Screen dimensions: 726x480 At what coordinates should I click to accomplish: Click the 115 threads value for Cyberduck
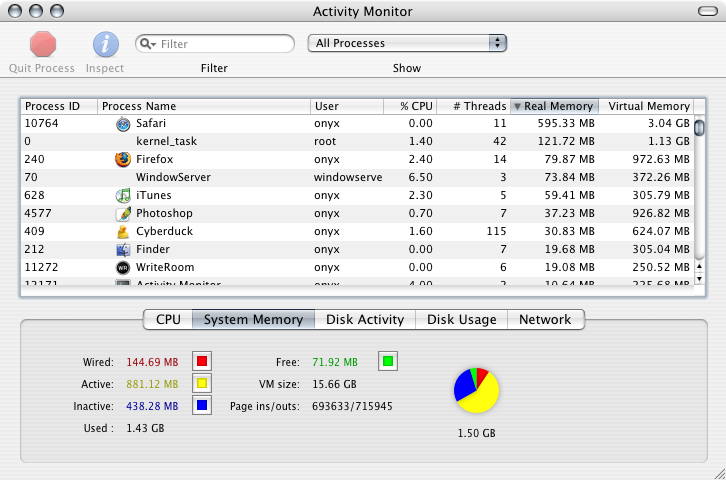coord(496,231)
